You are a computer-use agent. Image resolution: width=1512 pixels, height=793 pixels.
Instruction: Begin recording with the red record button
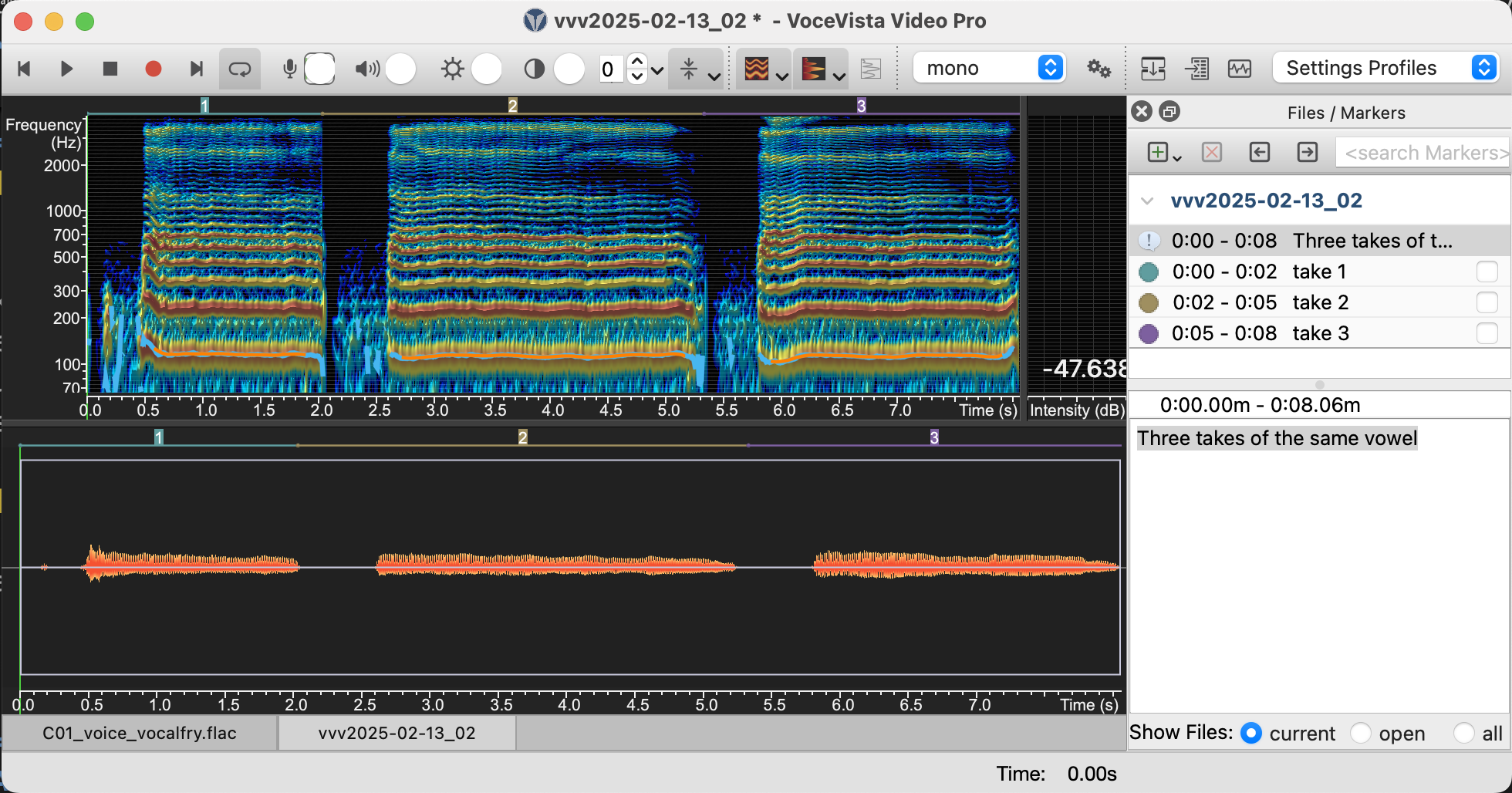click(x=154, y=69)
